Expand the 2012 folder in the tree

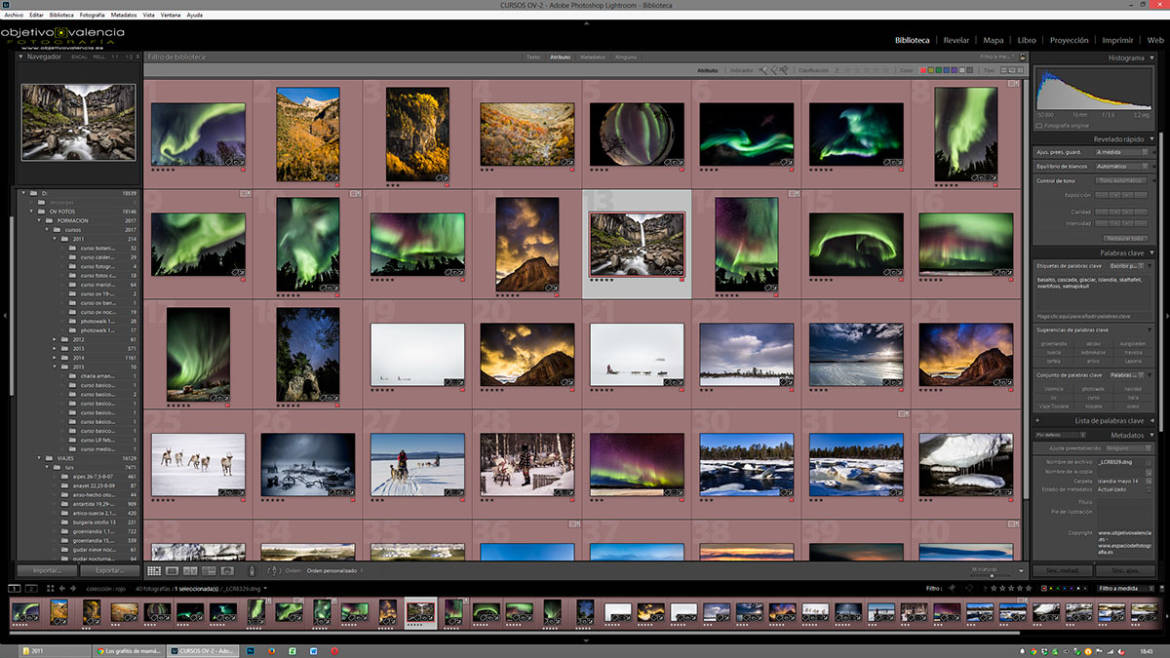54,338
